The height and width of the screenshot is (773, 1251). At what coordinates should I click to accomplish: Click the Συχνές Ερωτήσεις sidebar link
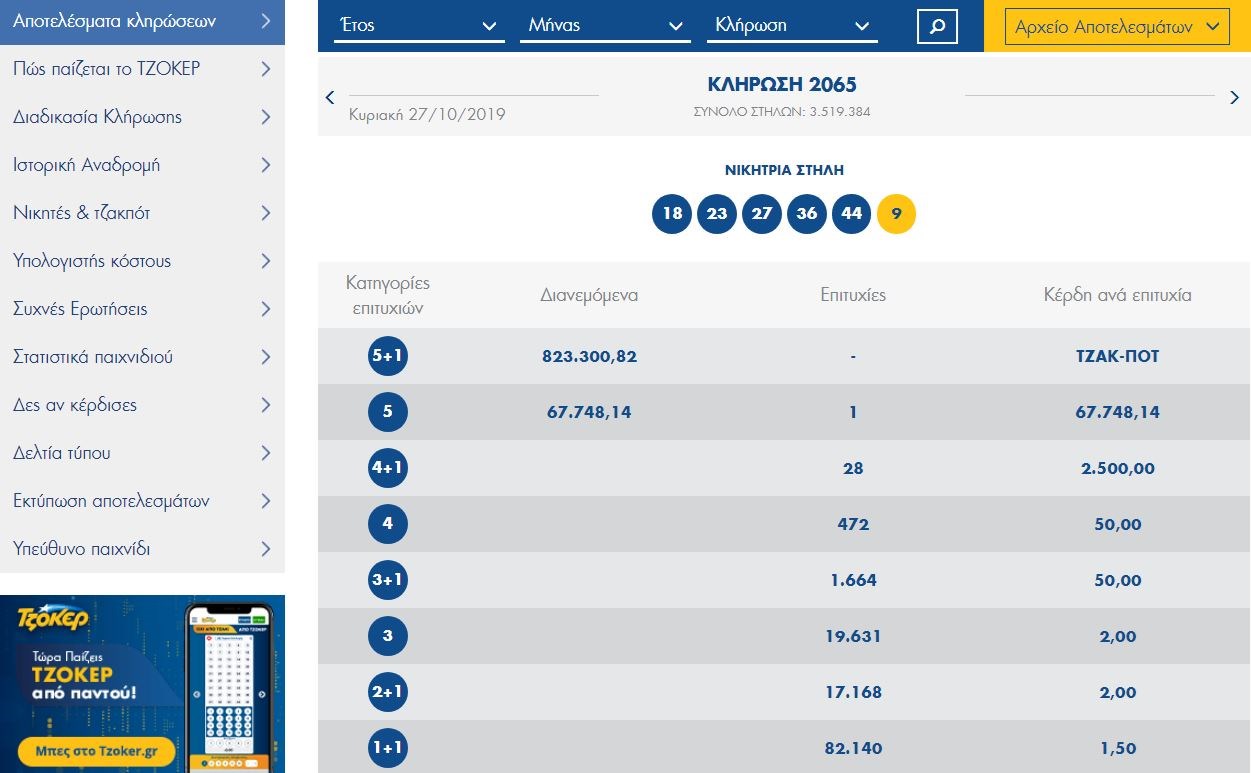[142, 309]
